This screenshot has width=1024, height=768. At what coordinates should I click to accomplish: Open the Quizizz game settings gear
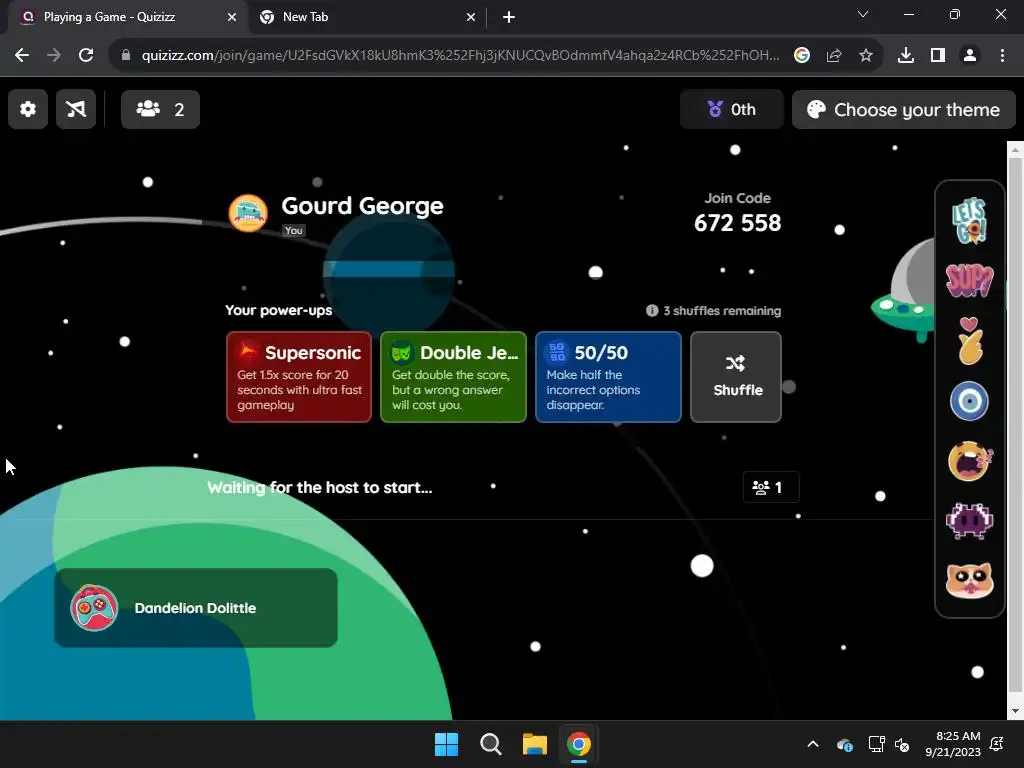point(27,109)
